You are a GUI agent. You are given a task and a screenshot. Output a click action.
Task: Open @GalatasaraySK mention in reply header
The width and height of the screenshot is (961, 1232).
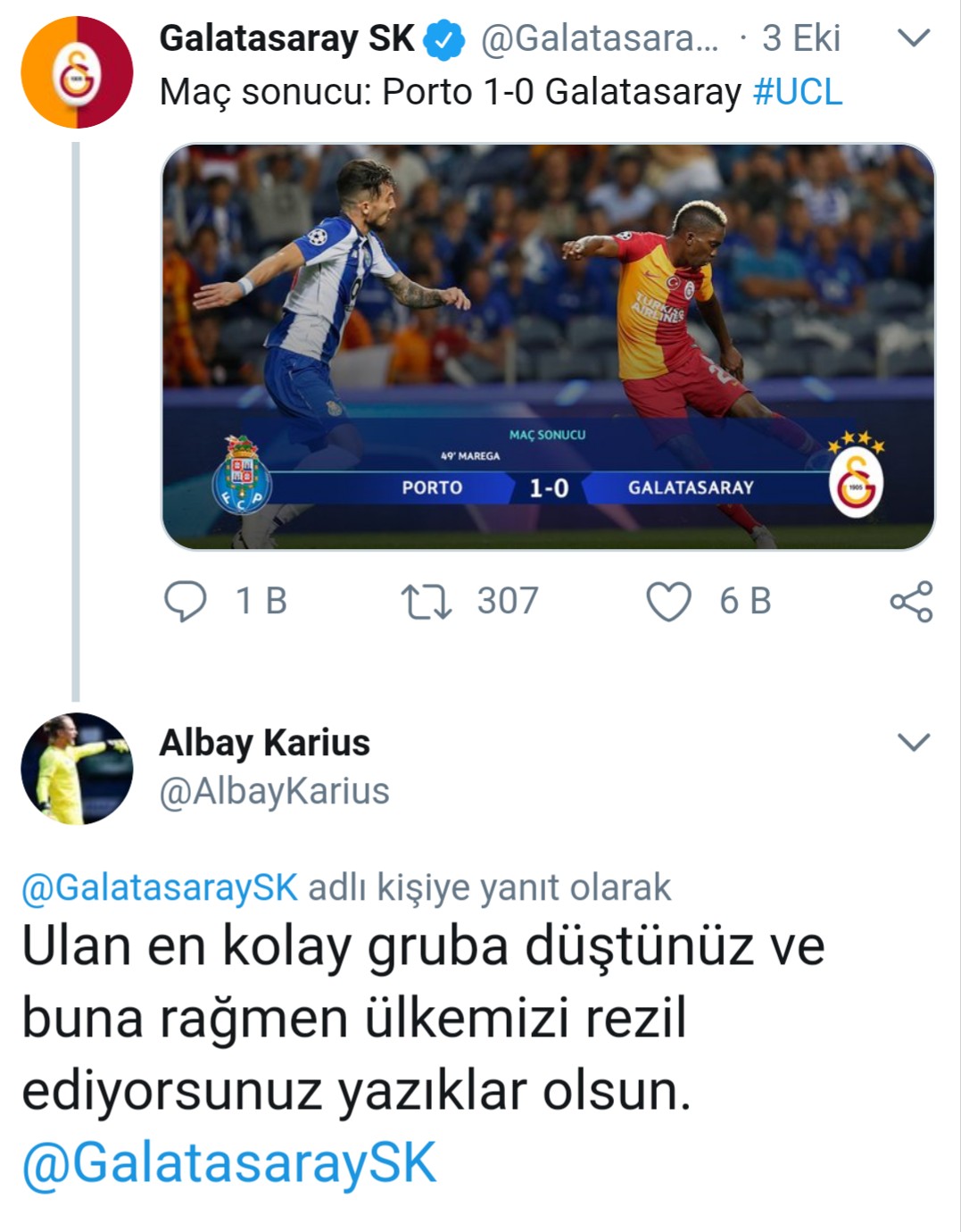click(160, 888)
